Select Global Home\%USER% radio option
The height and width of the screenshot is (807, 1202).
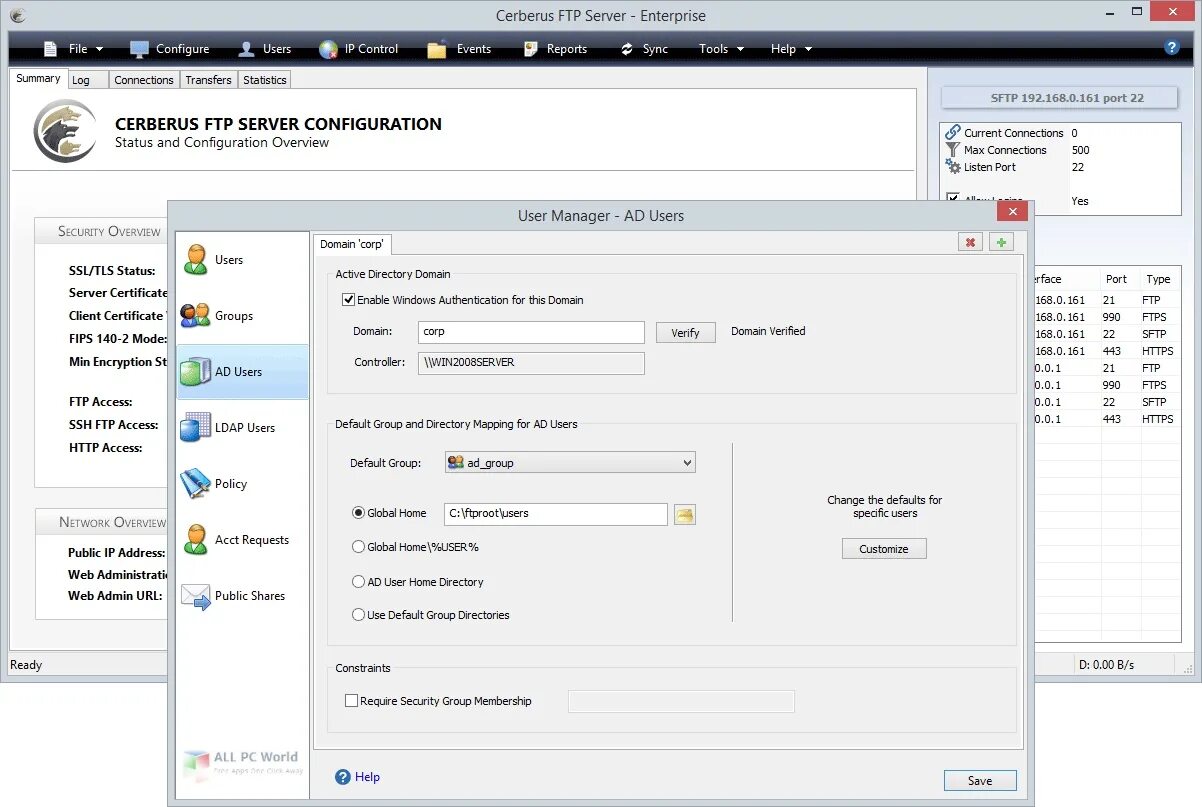[x=358, y=547]
